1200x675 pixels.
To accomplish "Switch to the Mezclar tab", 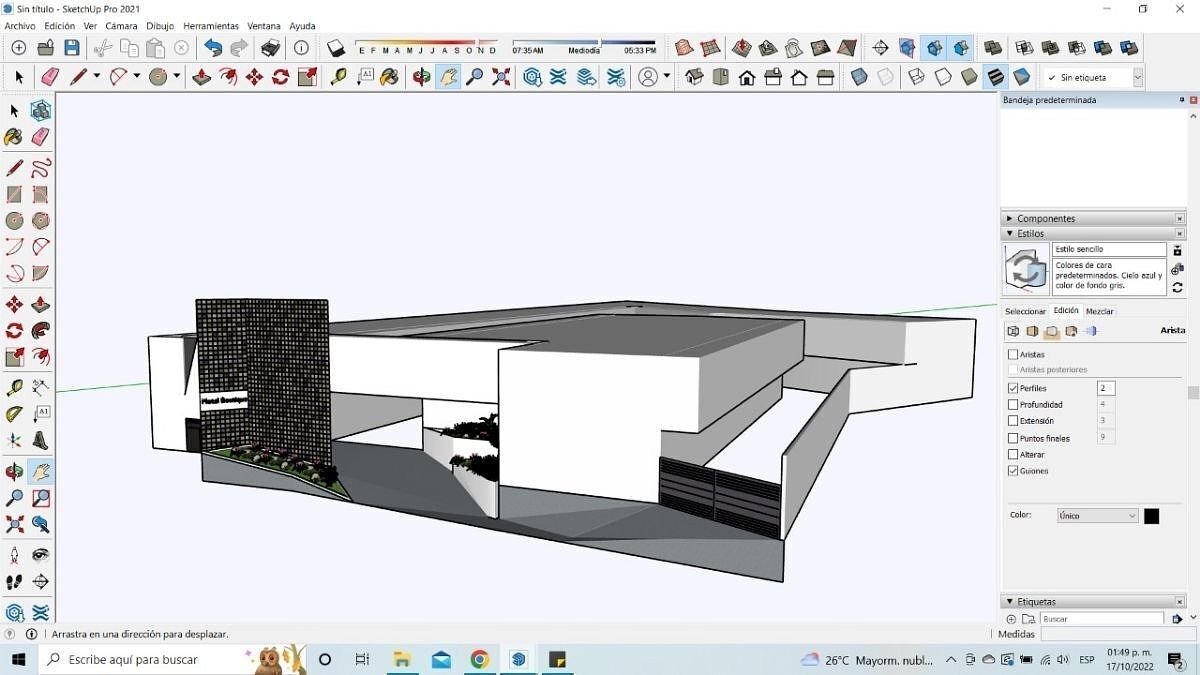I will click(x=1099, y=311).
